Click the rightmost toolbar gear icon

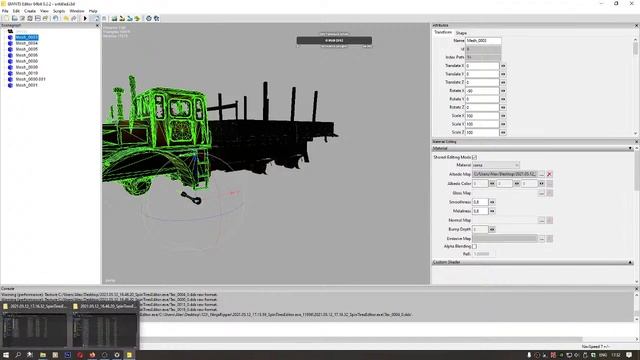[x=156, y=18]
